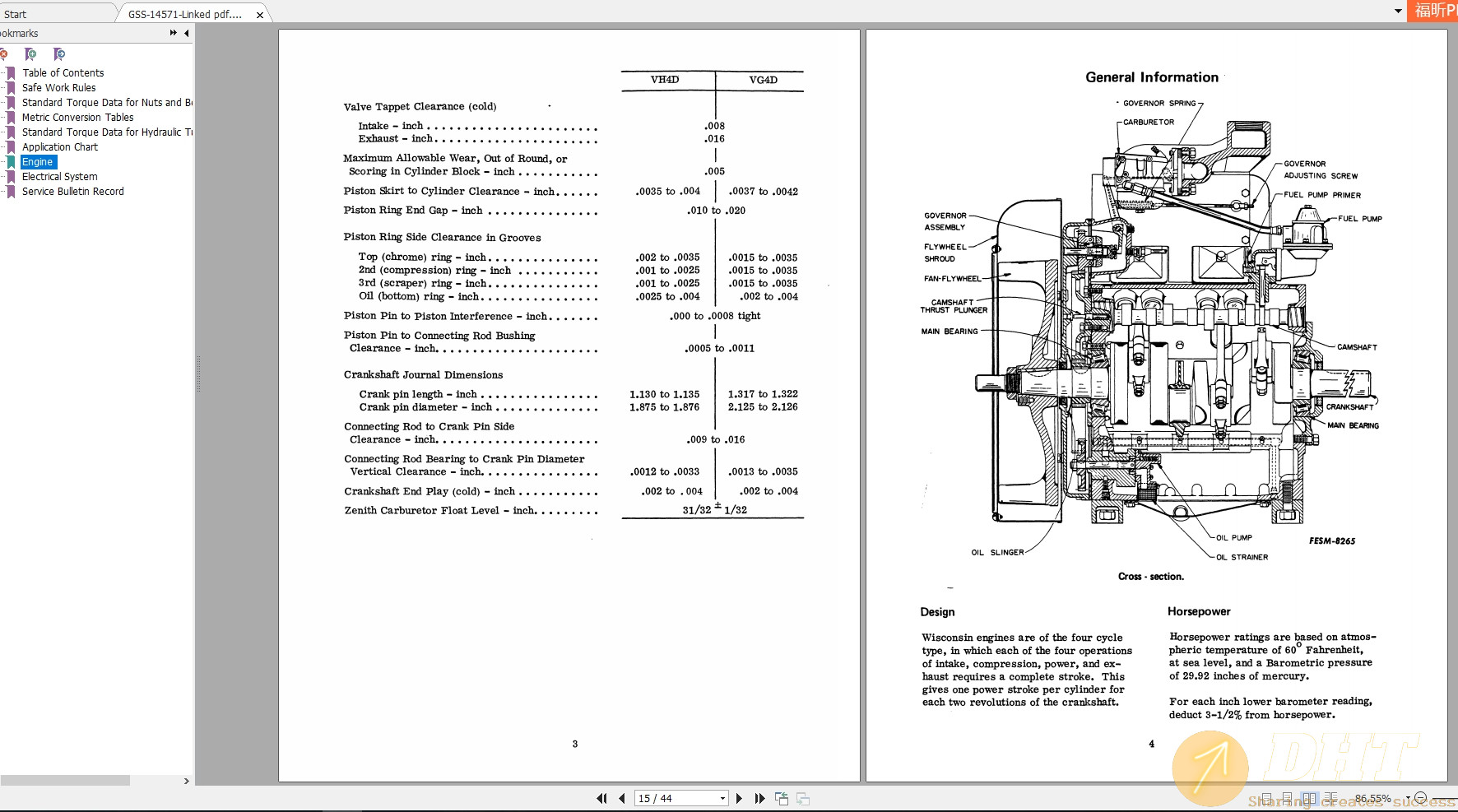Go to the previous page
The image size is (1458, 812).
[x=621, y=798]
